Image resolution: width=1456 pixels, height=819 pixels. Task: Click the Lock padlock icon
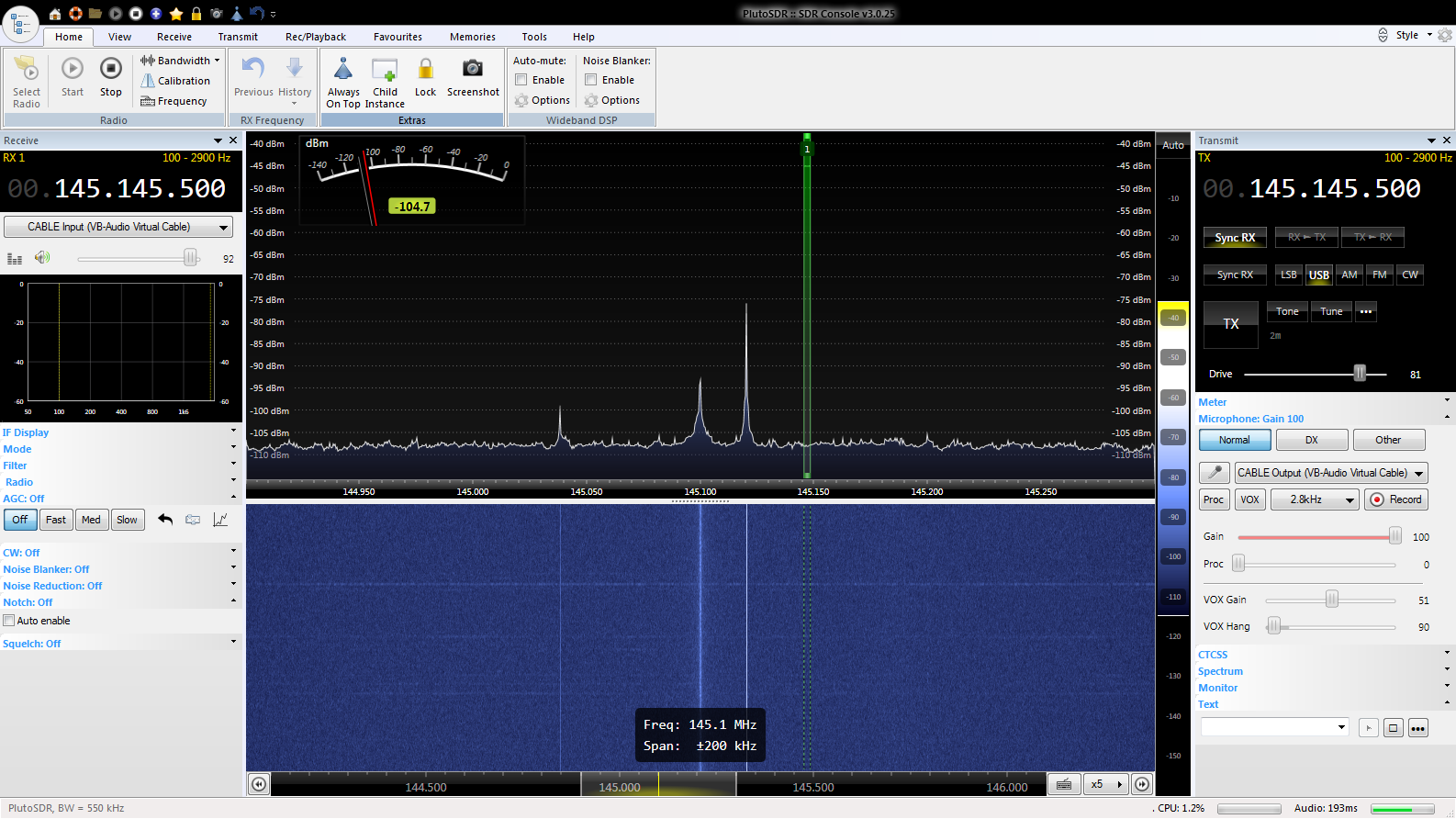click(425, 69)
